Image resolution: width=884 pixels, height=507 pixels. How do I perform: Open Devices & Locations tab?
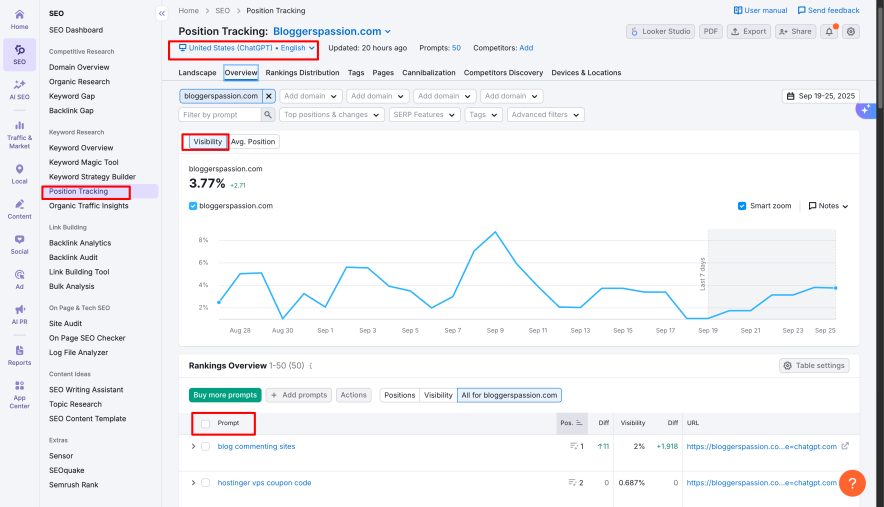point(586,73)
